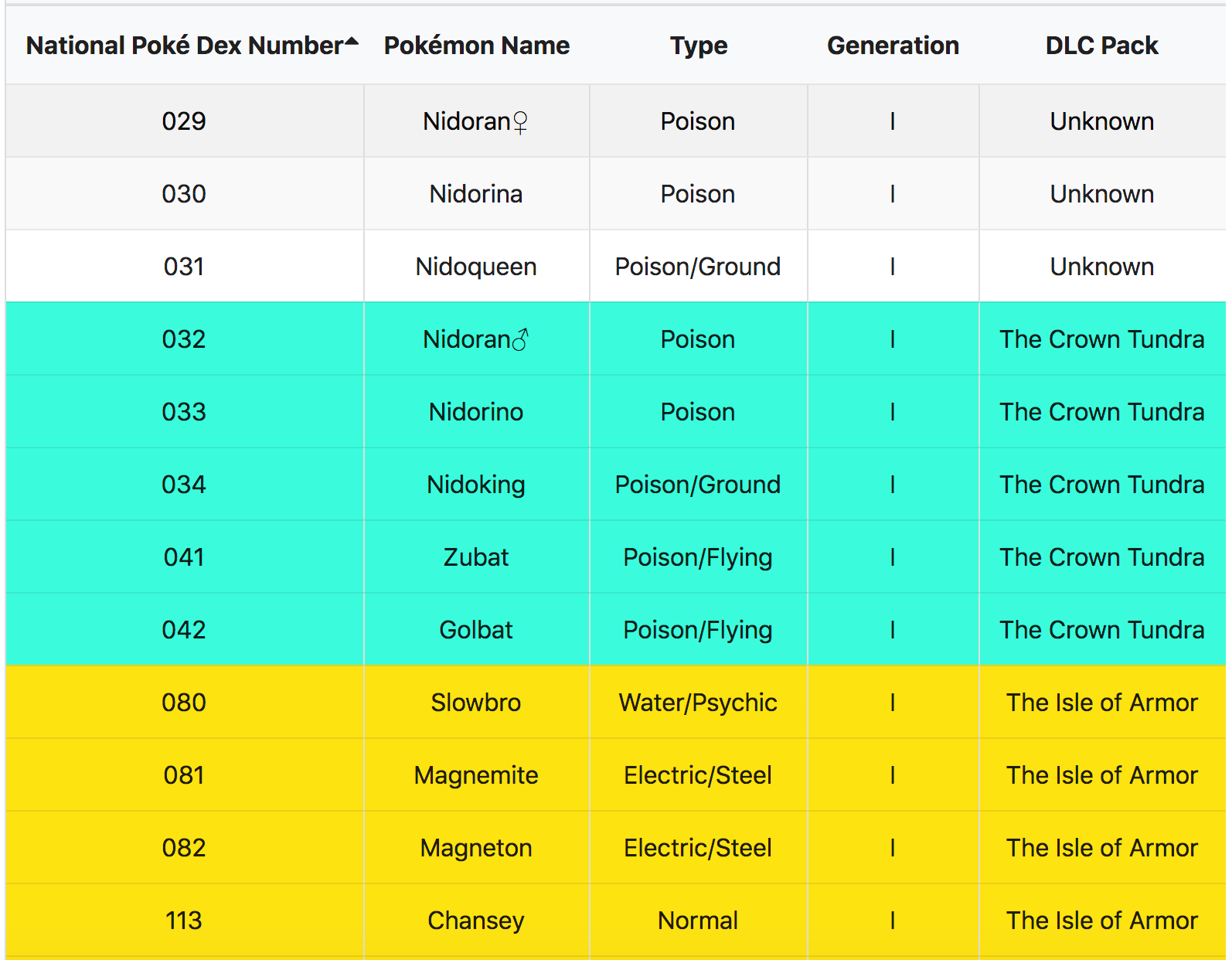Click The Isle of Armor in Magneton row
The width and height of the screenshot is (1232, 960).
(1101, 848)
